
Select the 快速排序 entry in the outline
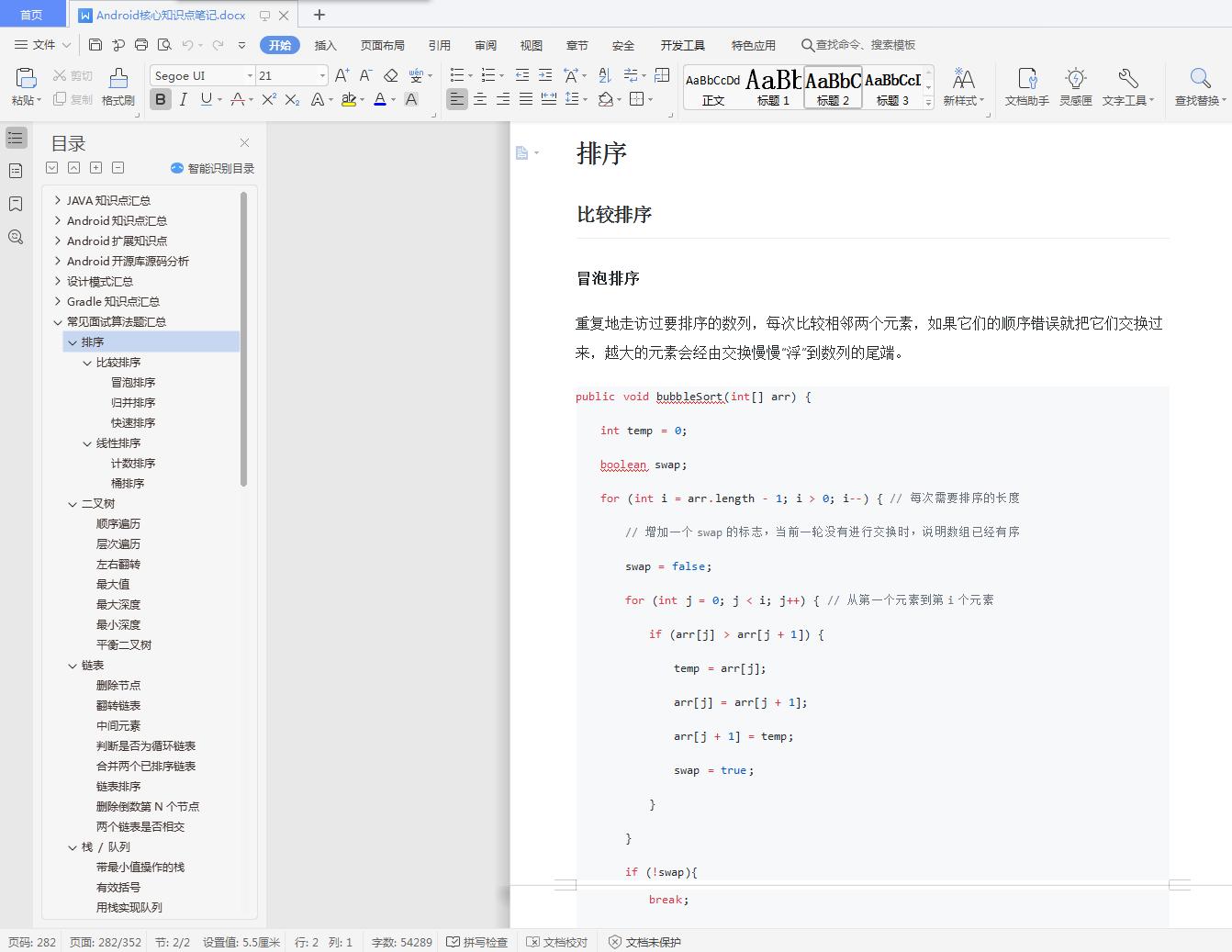pyautogui.click(x=132, y=422)
